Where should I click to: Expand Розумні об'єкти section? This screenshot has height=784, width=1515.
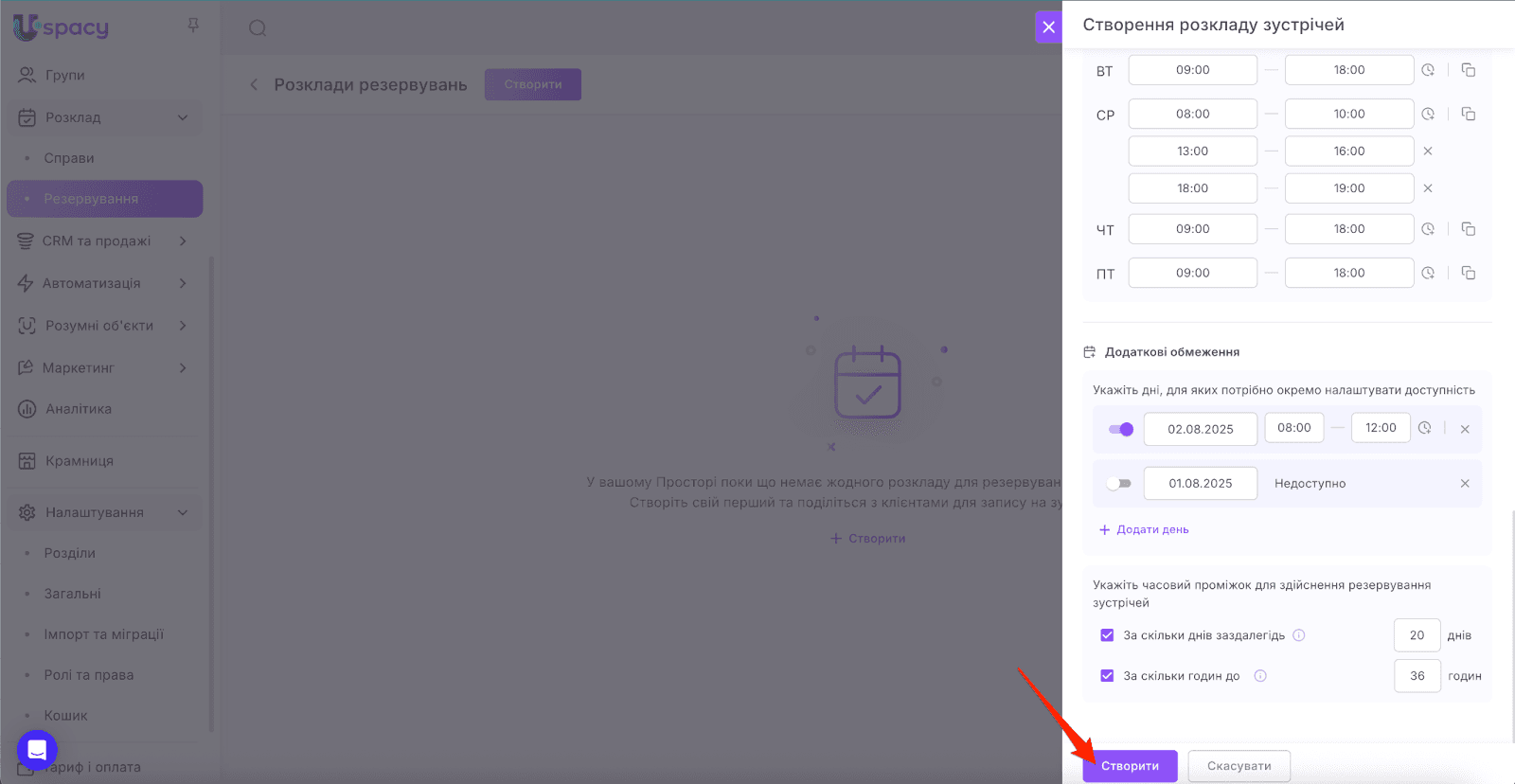(x=183, y=326)
